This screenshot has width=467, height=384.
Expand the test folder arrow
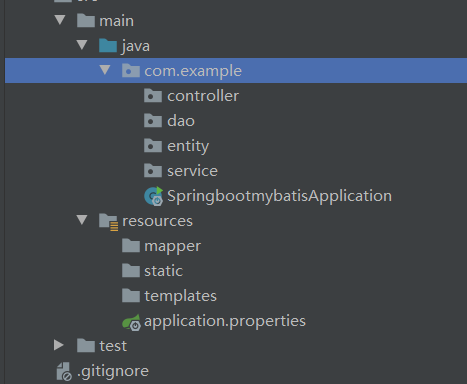(x=59, y=345)
